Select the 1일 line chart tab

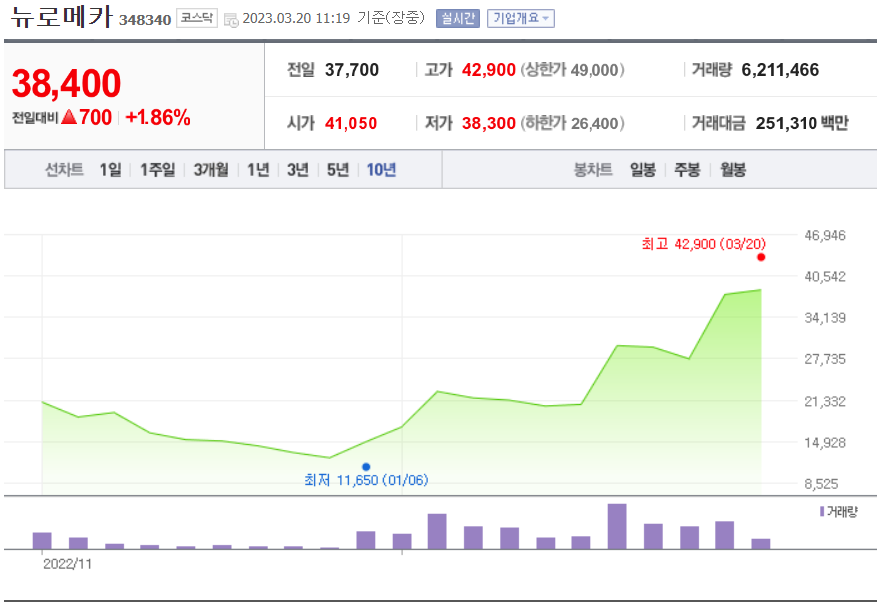click(110, 170)
